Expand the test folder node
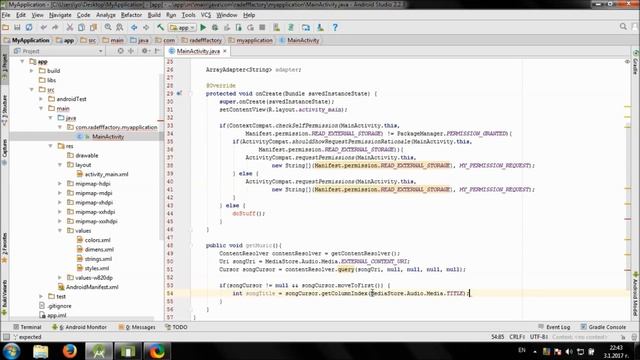The height and width of the screenshot is (360, 640). tap(41, 296)
